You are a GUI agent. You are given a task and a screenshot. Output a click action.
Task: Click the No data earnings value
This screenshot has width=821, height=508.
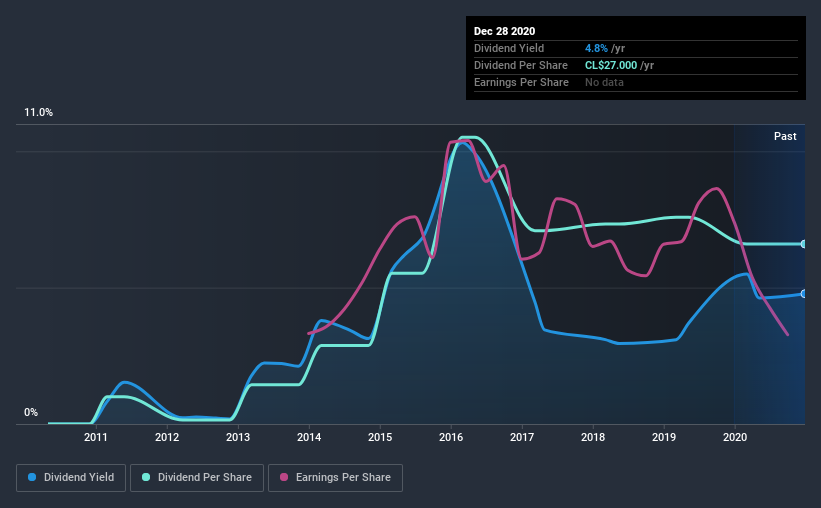[604, 82]
